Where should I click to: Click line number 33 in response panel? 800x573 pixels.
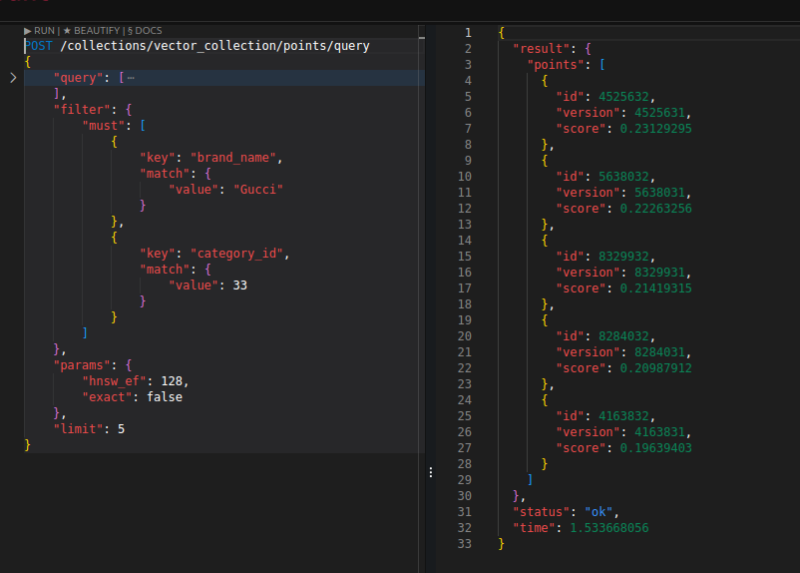(x=464, y=544)
